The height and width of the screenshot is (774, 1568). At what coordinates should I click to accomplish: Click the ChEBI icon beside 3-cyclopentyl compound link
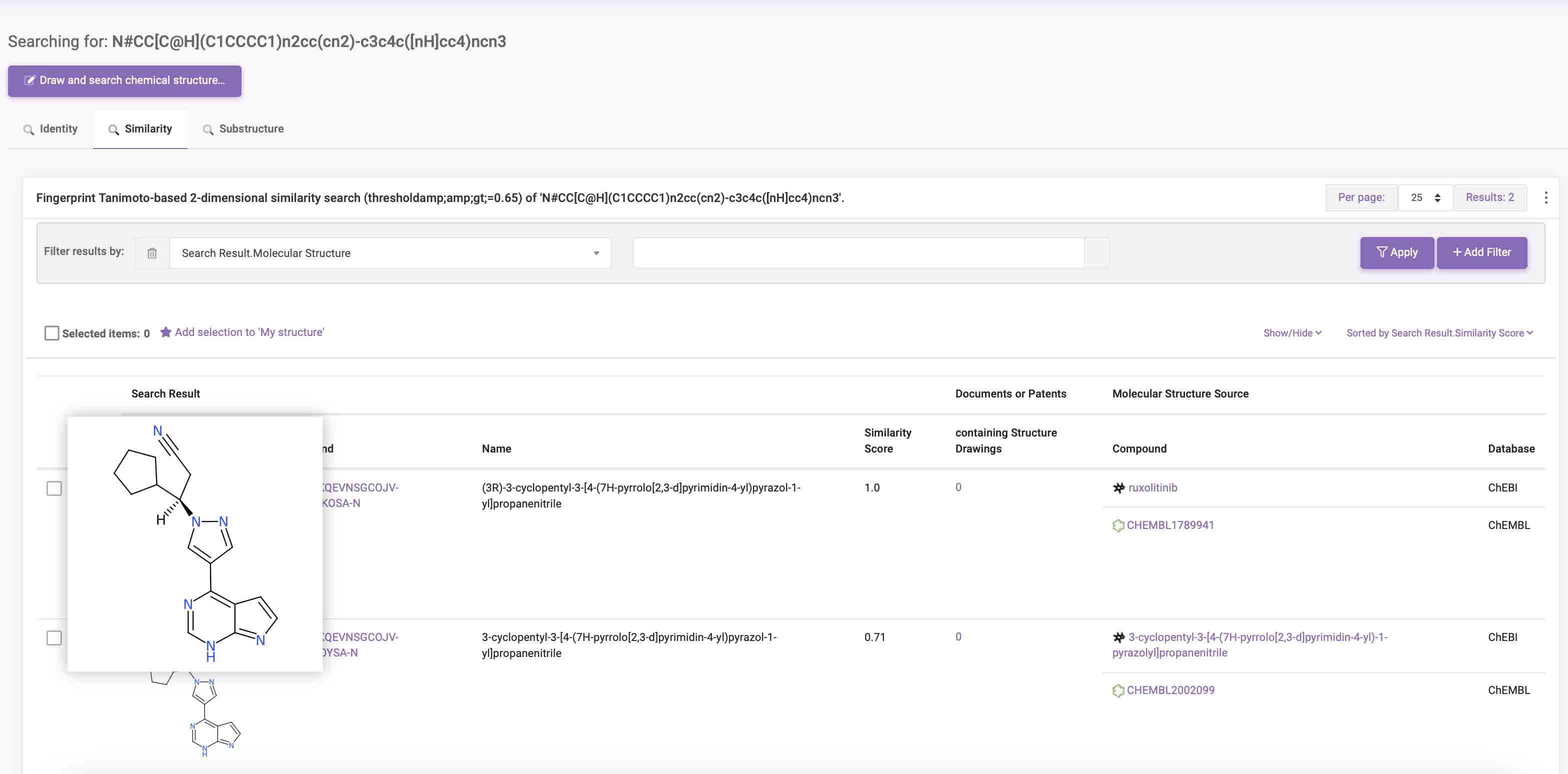point(1118,637)
